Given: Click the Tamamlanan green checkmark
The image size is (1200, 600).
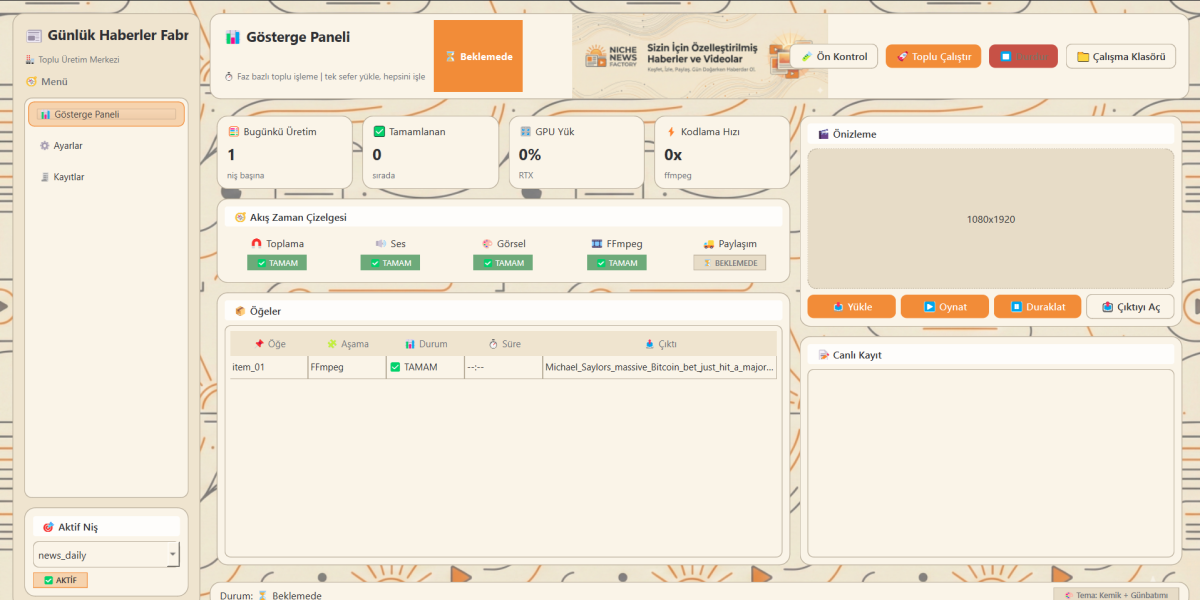Looking at the screenshot, I should click(x=379, y=132).
